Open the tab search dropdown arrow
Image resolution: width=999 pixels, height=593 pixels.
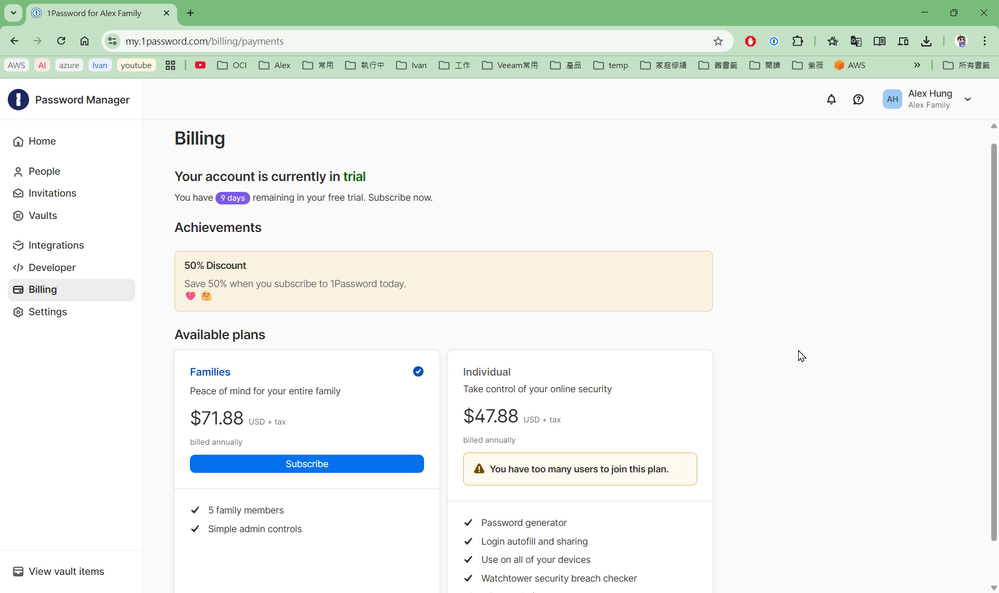point(14,13)
